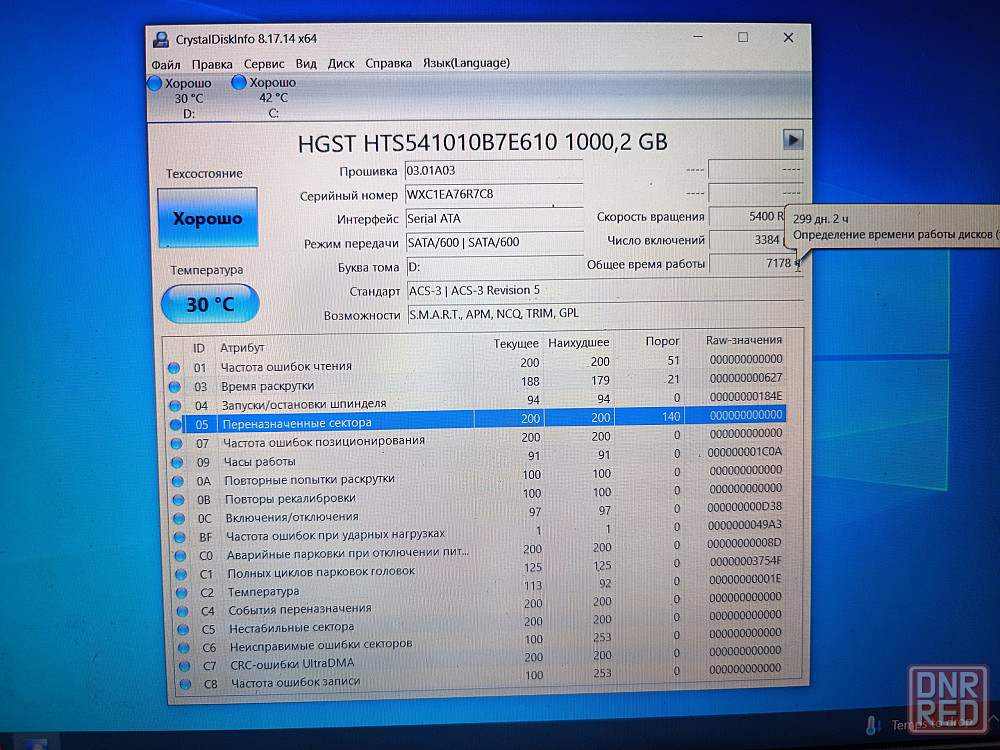Click status dot for attribute BF

pyautogui.click(x=180, y=538)
